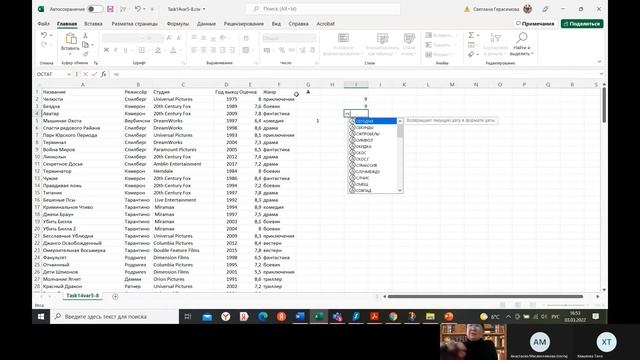Switch to the Разметка страницы tab
Image resolution: width=640 pixels, height=360 pixels.
pos(134,24)
